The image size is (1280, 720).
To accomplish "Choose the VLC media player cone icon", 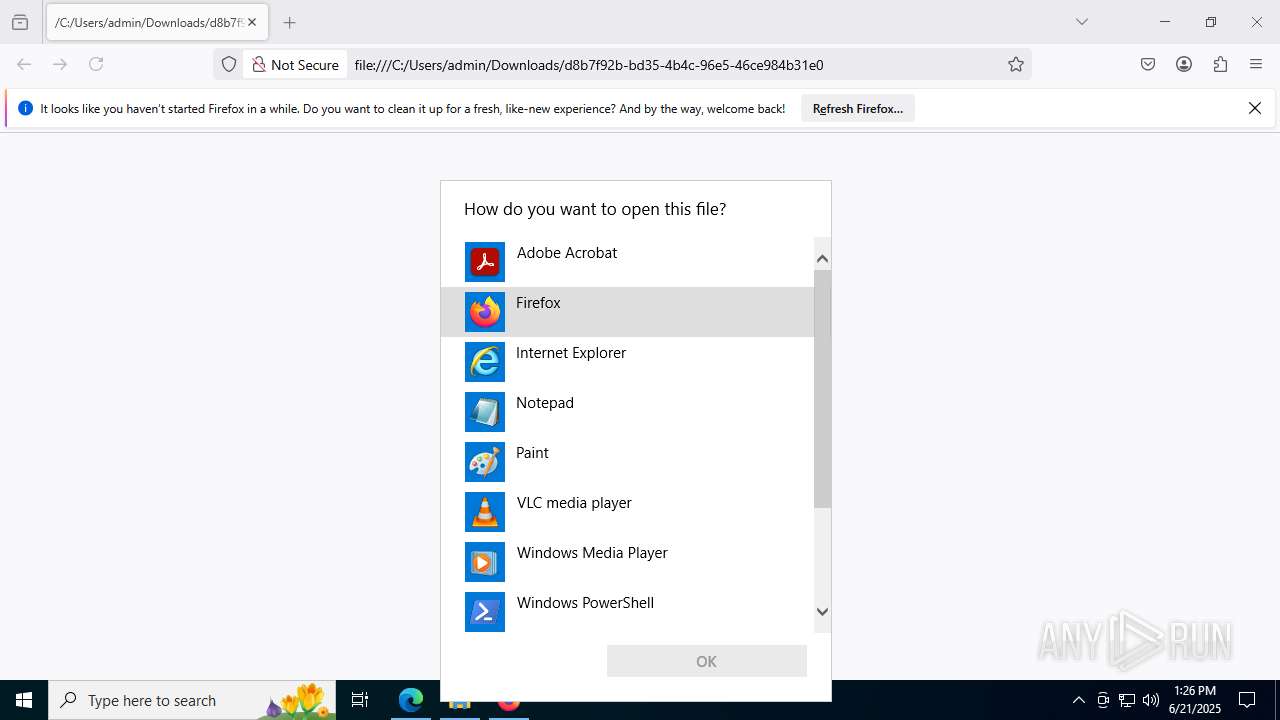I will (x=485, y=512).
